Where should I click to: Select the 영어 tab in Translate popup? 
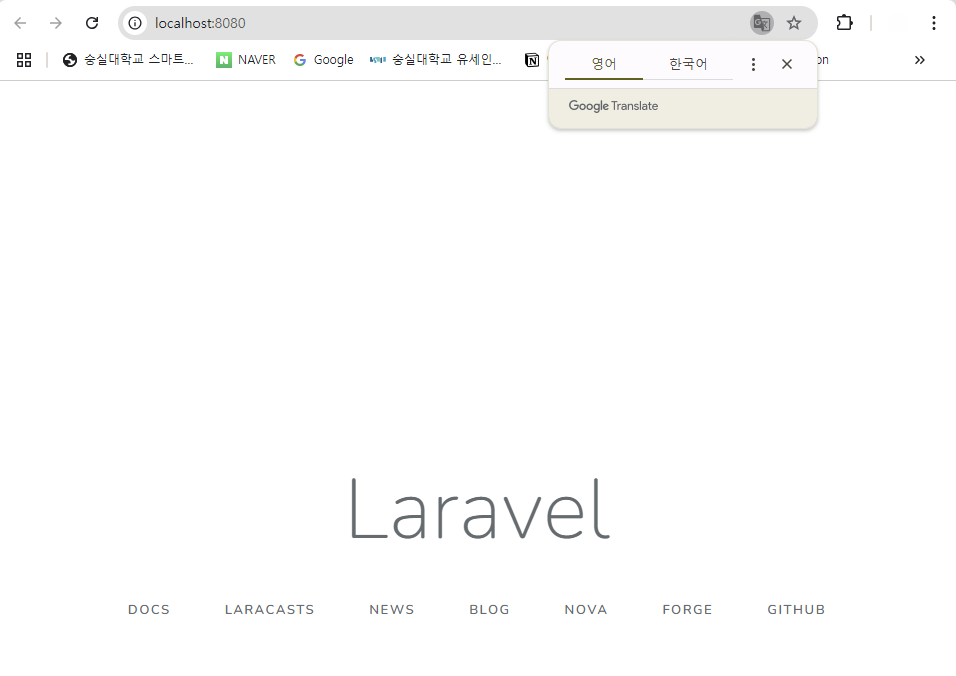click(x=604, y=64)
